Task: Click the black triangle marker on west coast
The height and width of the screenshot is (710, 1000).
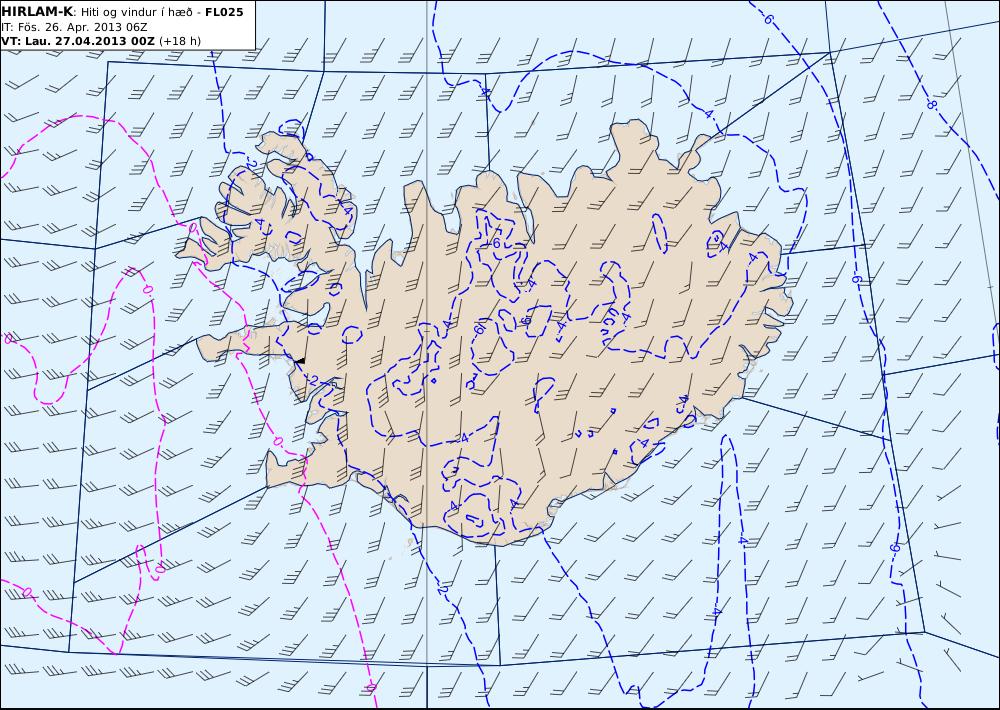Action: point(300,361)
